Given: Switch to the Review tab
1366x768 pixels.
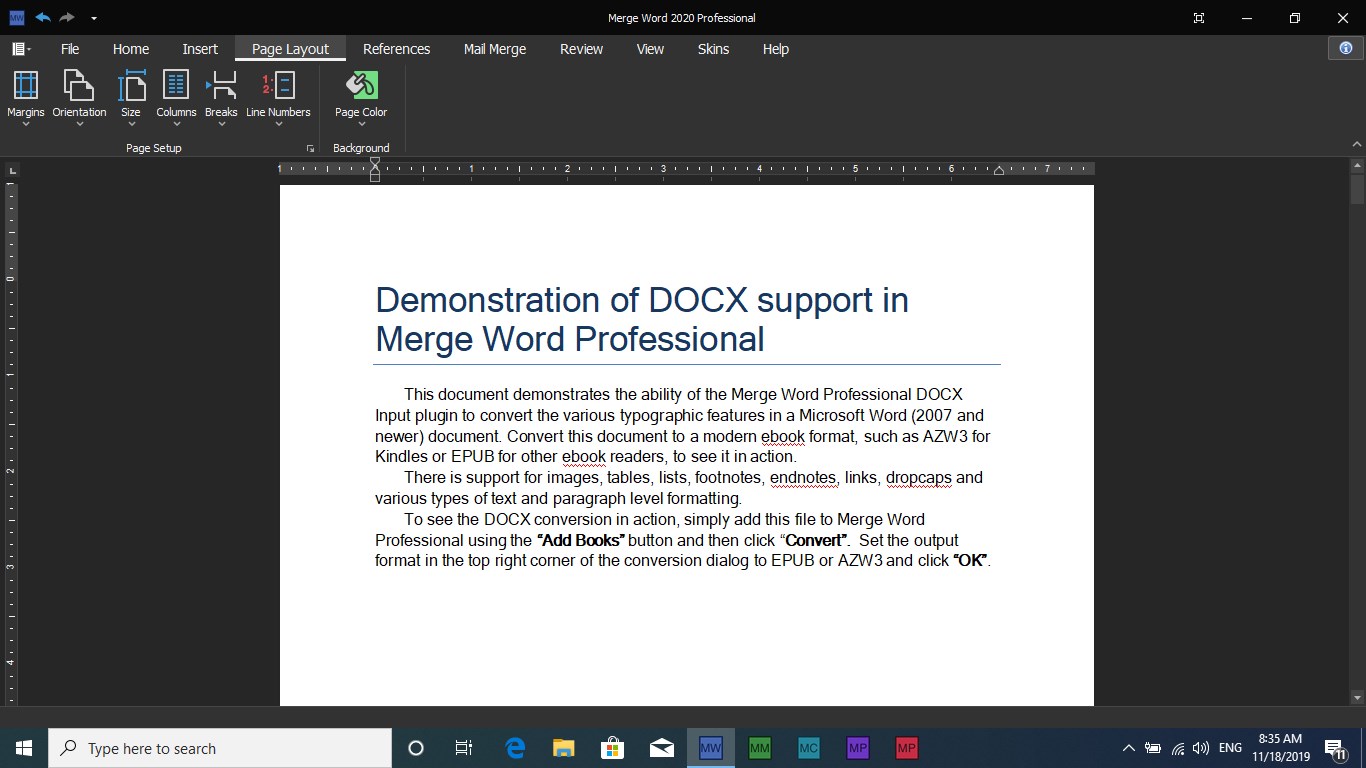Looking at the screenshot, I should point(581,49).
